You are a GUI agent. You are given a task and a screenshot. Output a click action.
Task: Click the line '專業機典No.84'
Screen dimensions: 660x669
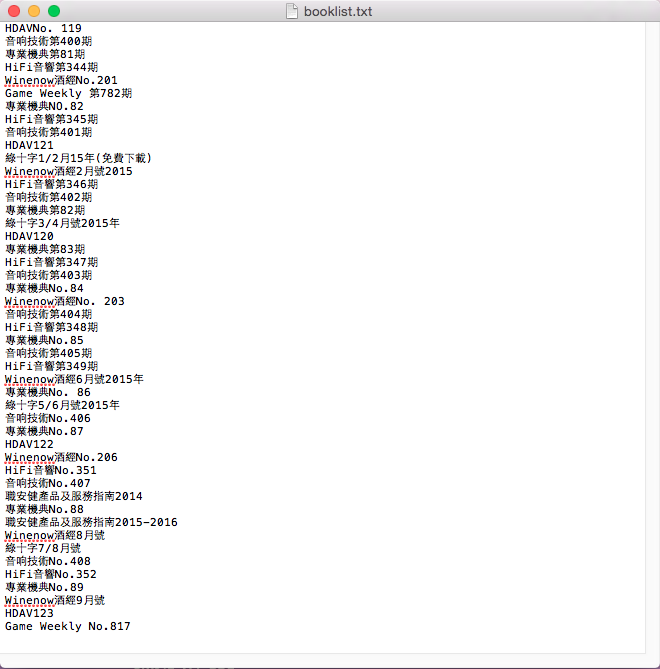point(44,288)
